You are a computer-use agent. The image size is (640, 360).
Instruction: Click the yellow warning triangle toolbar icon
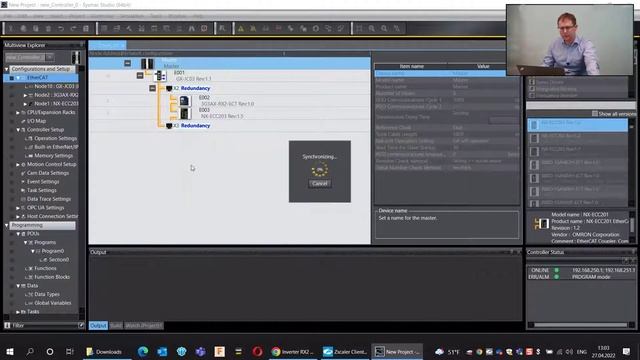[241, 29]
